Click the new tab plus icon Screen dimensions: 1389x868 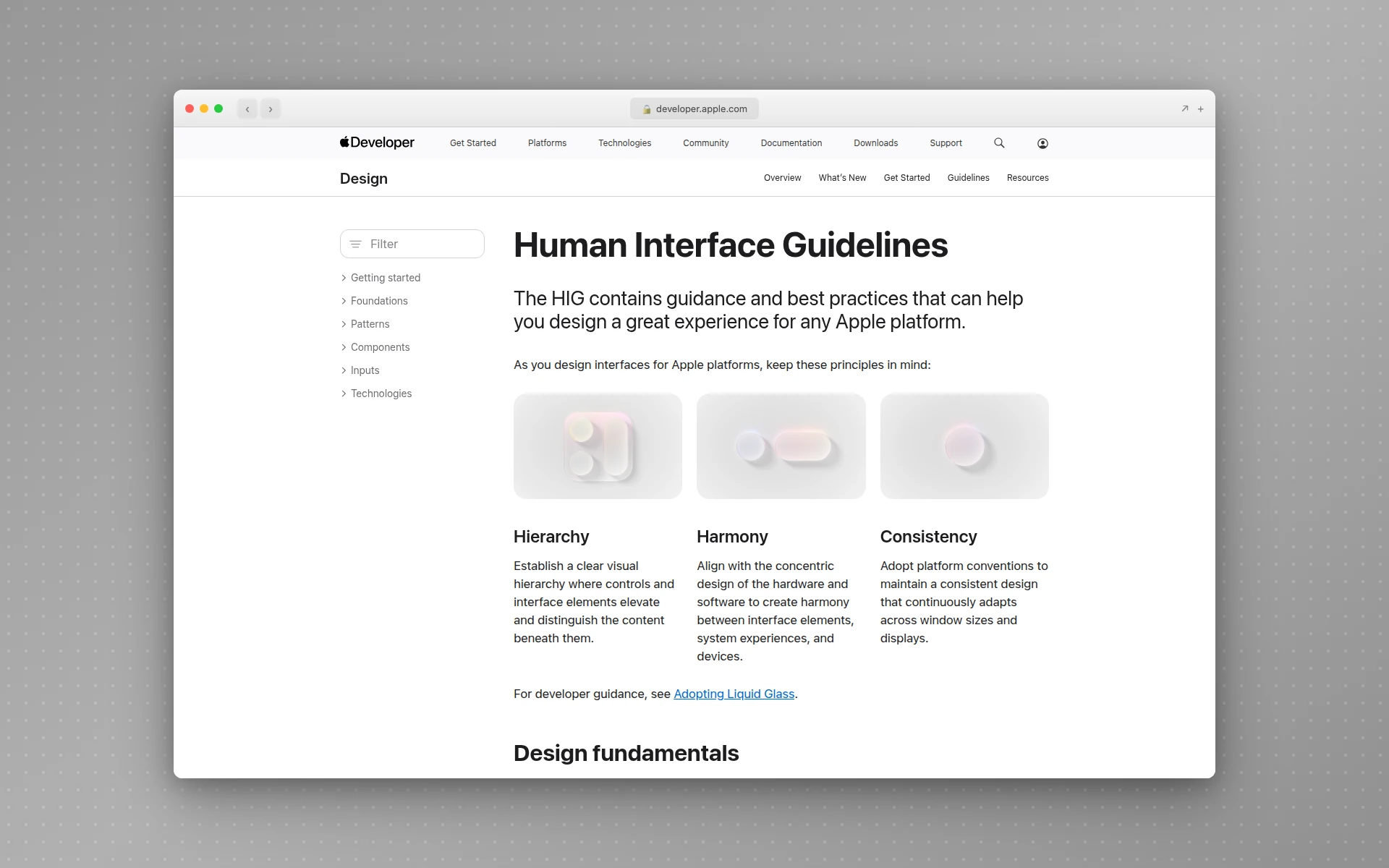1200,109
